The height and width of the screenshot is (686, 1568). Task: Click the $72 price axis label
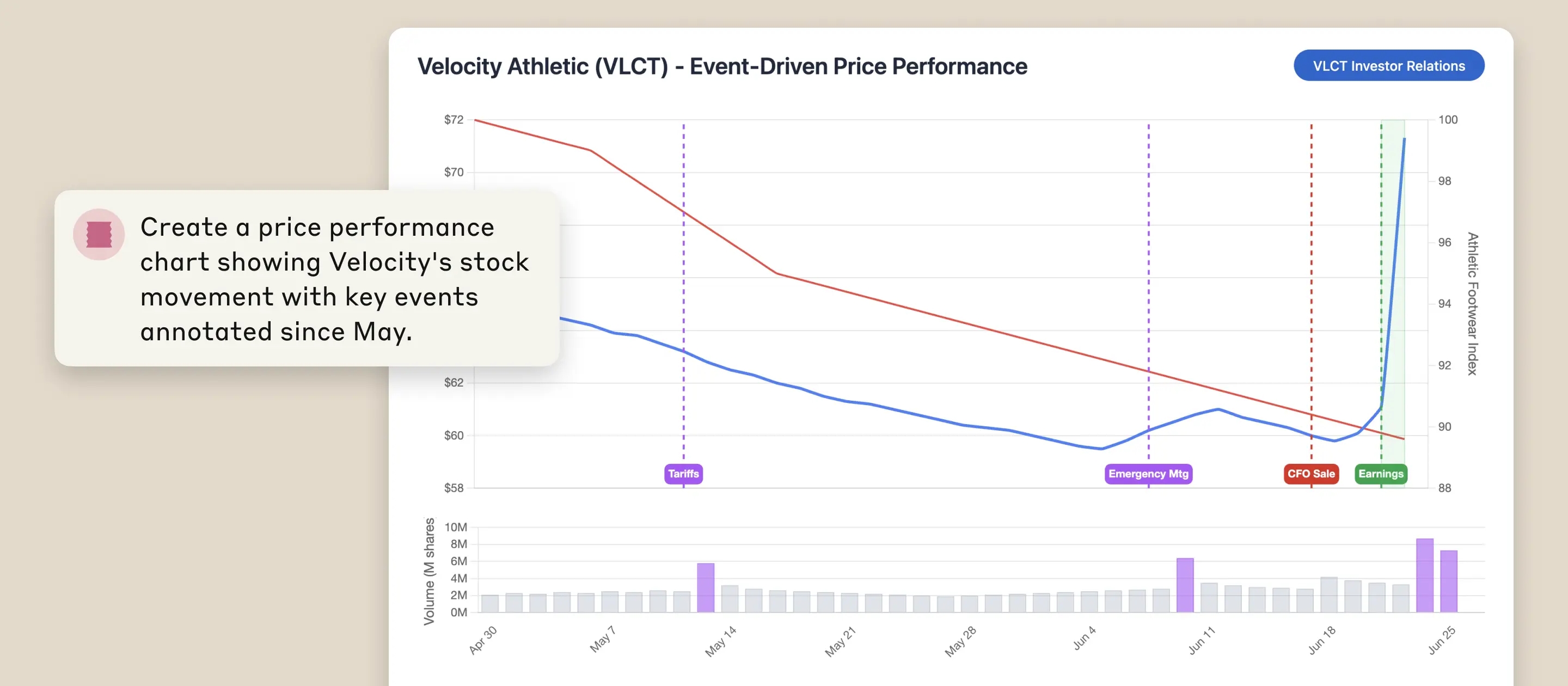click(454, 120)
